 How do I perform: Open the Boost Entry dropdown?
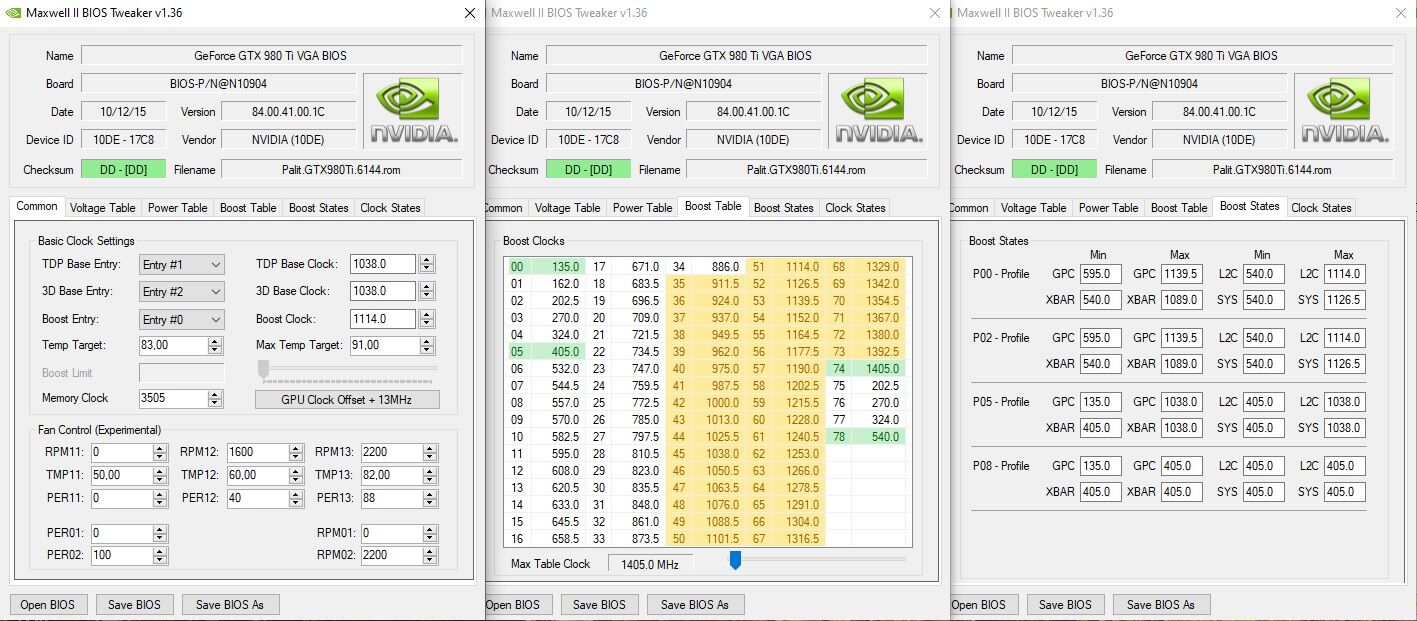[x=182, y=319]
